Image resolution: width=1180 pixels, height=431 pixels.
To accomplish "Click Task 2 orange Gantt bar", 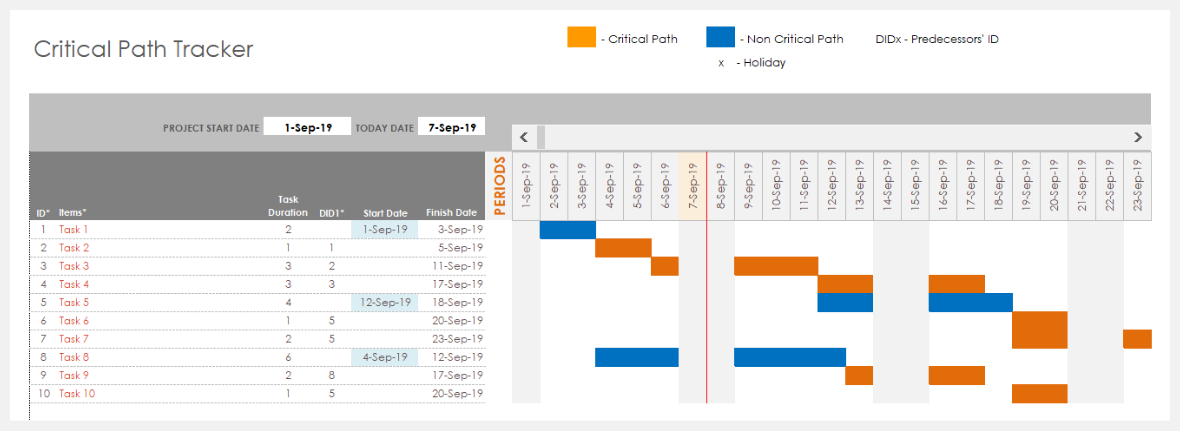I will 623,248.
